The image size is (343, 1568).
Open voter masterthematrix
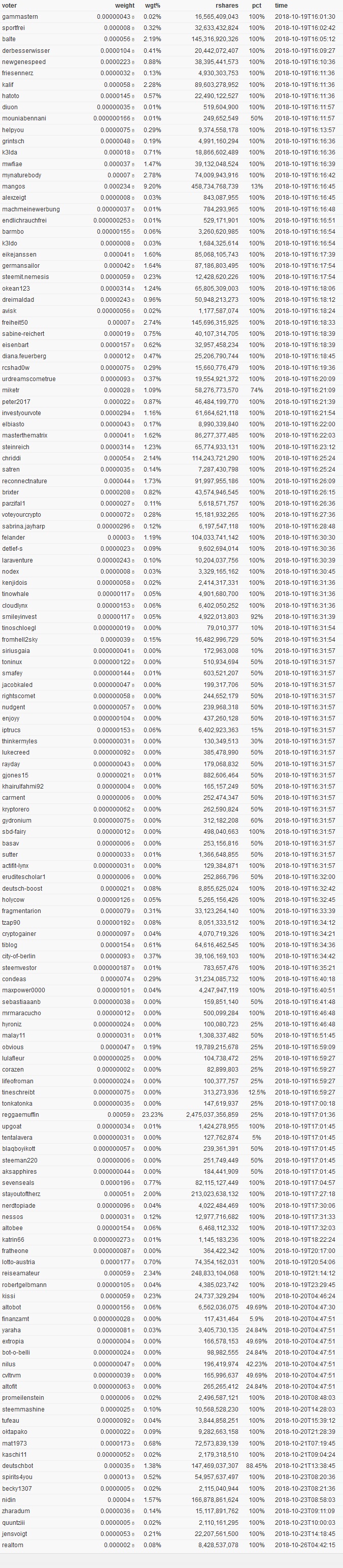tap(24, 435)
